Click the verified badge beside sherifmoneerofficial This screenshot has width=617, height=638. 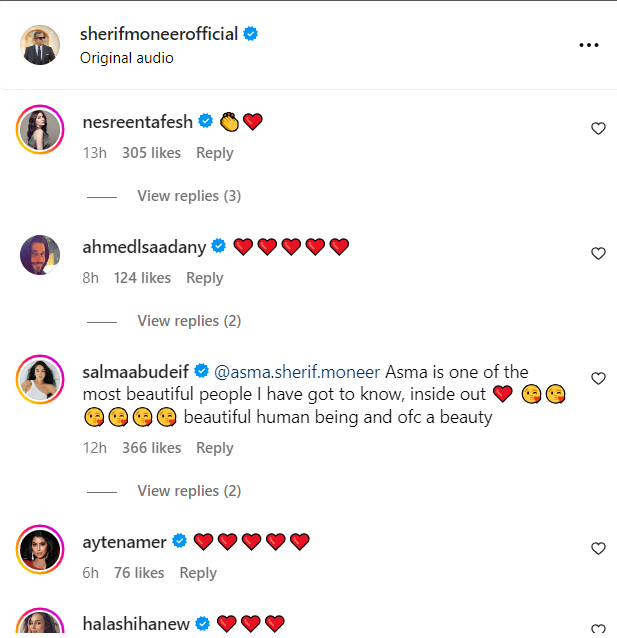pos(251,34)
